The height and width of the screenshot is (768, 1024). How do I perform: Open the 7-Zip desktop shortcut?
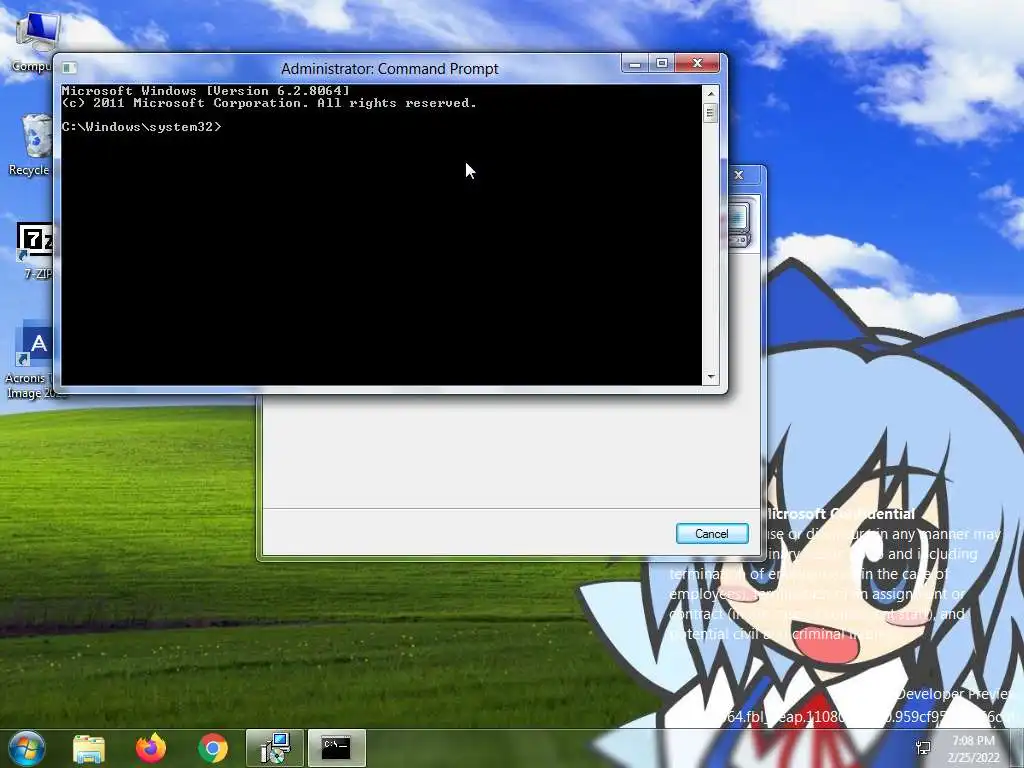(34, 251)
